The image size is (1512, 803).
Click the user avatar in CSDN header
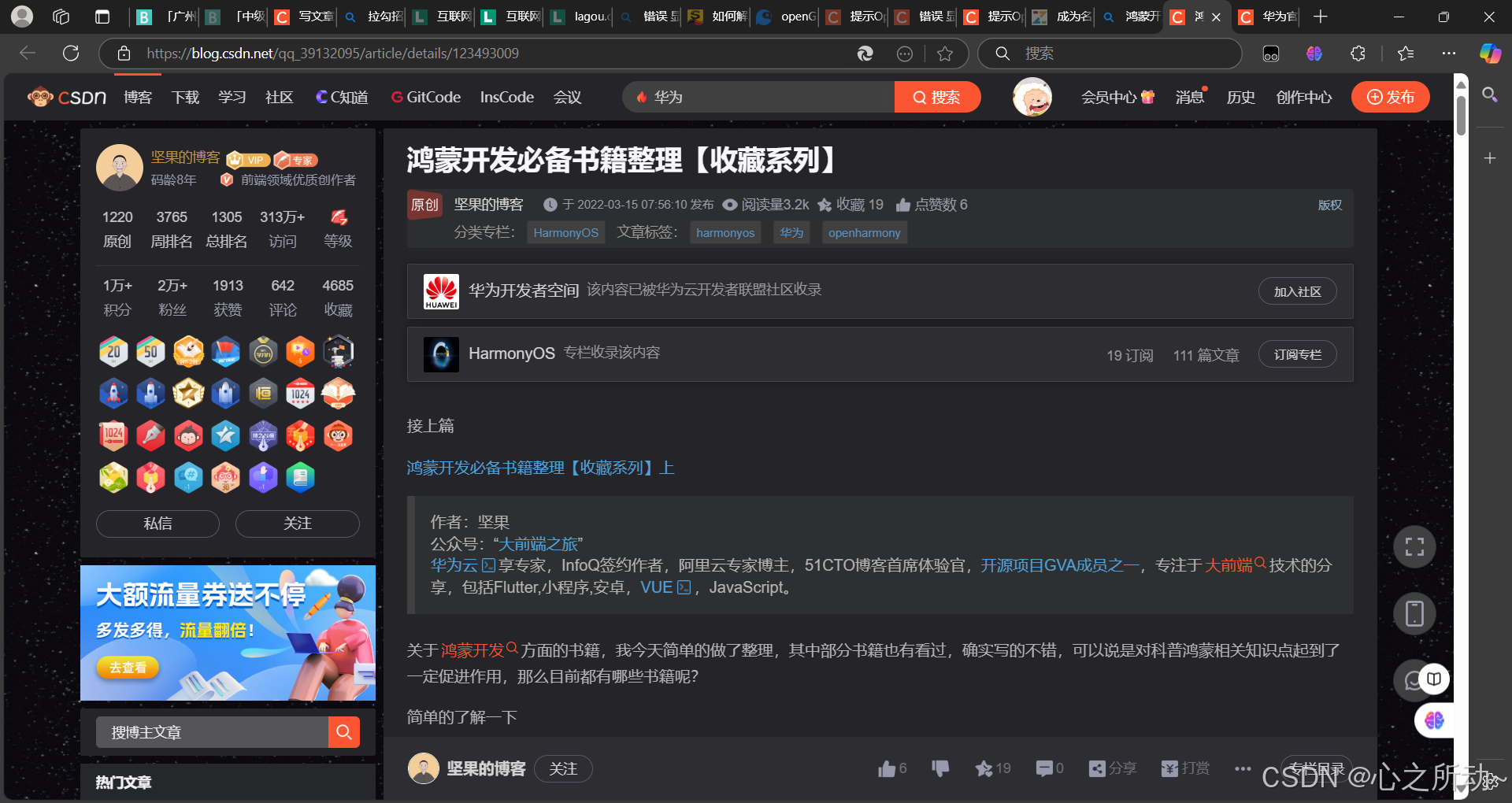1032,97
